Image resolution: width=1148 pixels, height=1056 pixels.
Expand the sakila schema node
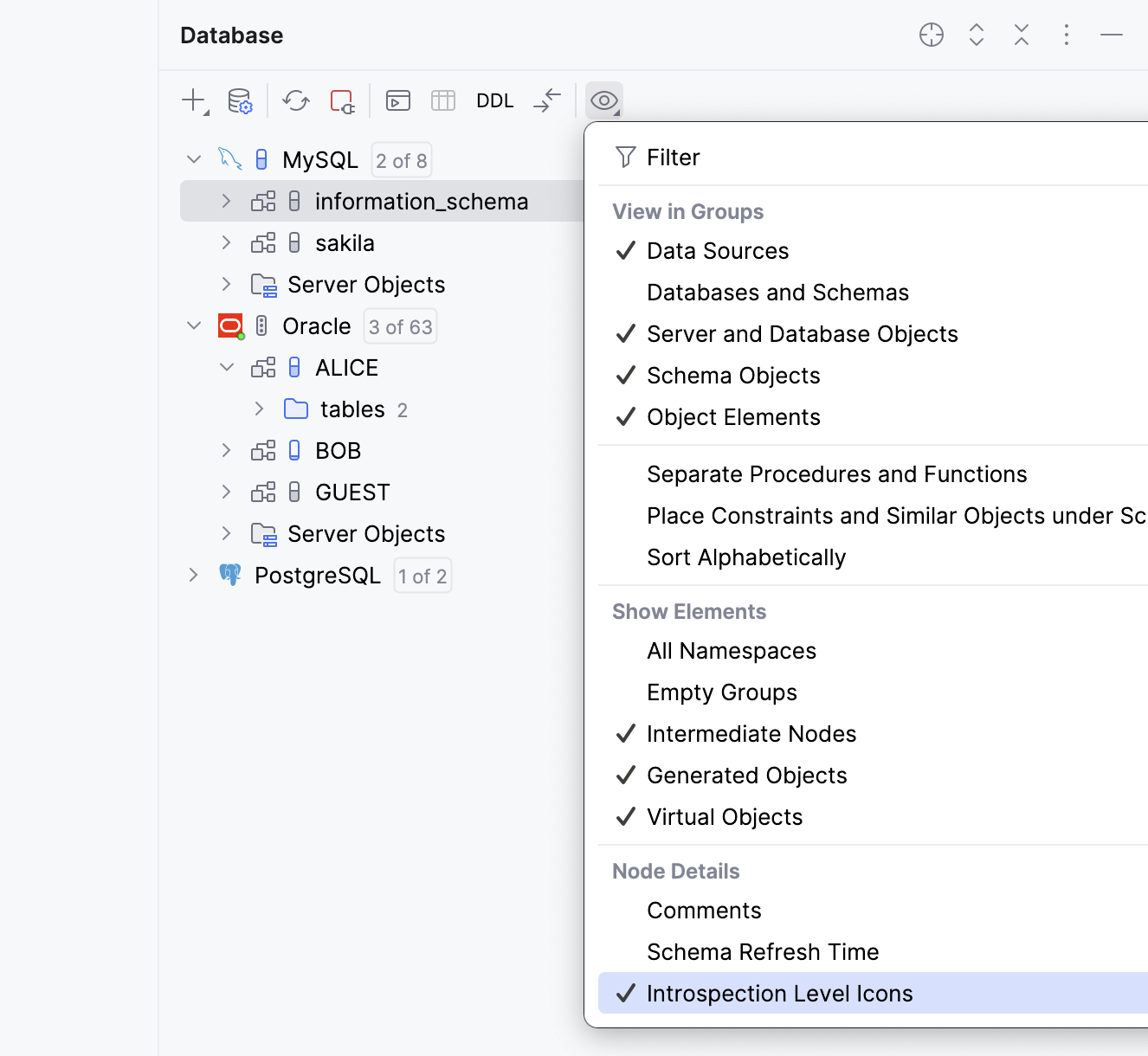click(x=227, y=243)
